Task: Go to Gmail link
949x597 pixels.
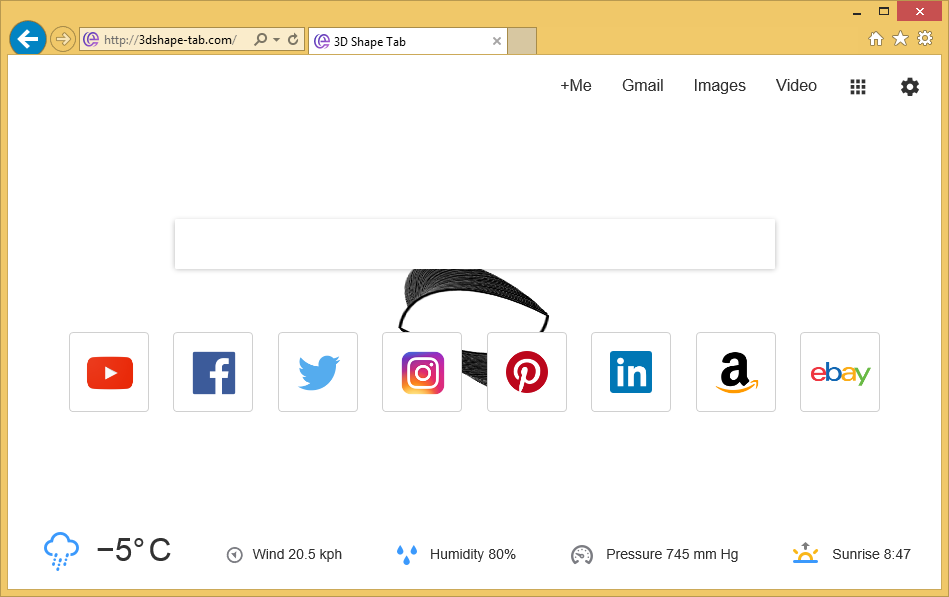Action: (643, 86)
